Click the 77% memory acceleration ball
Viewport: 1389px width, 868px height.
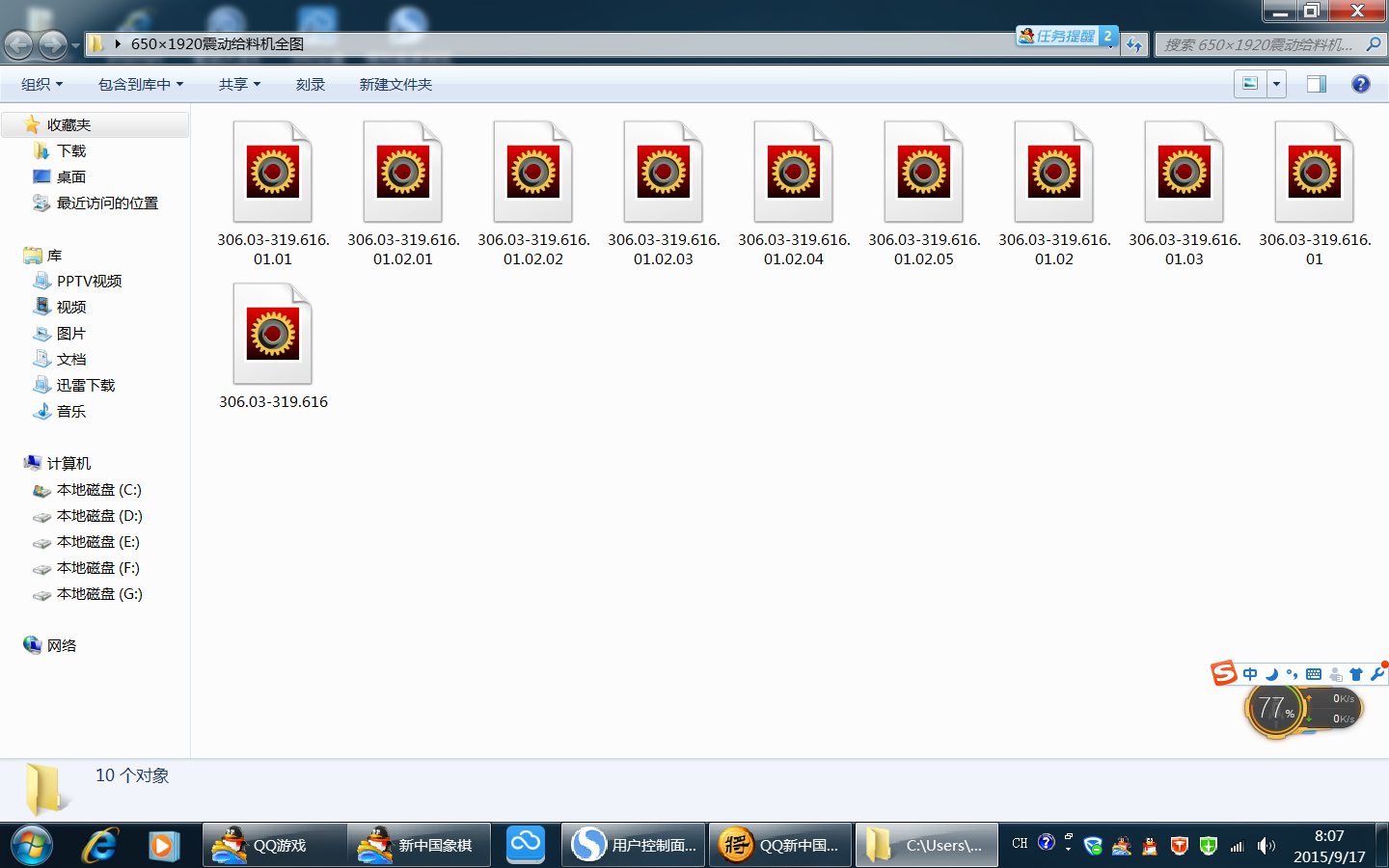pyautogui.click(x=1275, y=710)
